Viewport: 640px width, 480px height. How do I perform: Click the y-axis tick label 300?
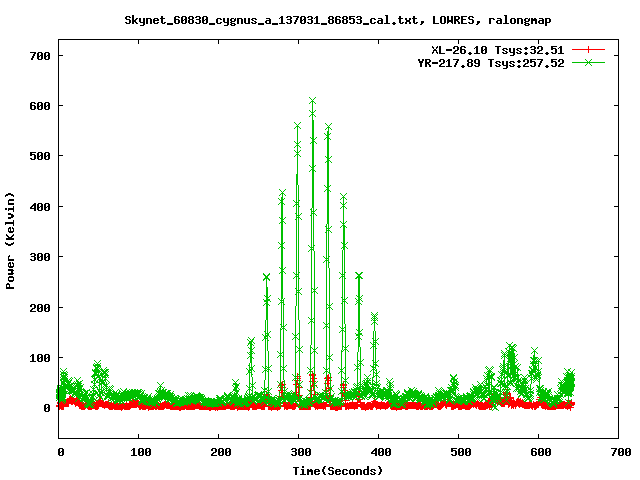40,257
